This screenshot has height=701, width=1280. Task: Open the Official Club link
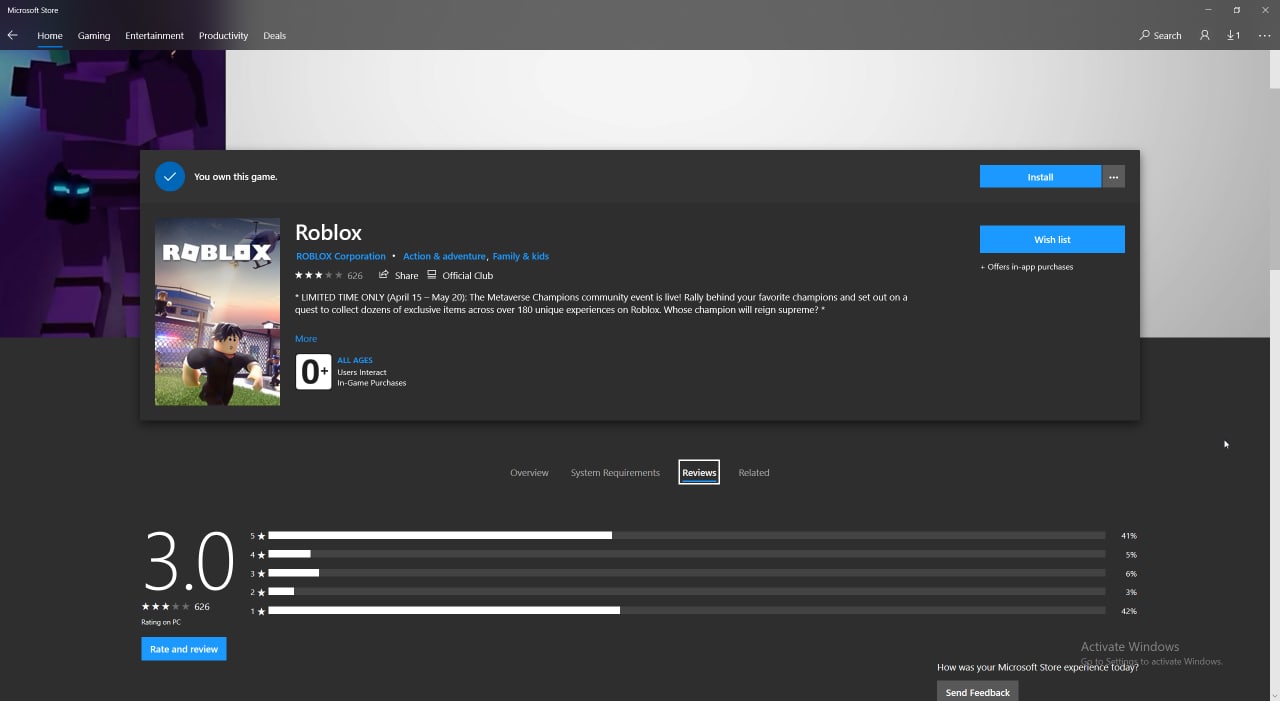pos(460,275)
